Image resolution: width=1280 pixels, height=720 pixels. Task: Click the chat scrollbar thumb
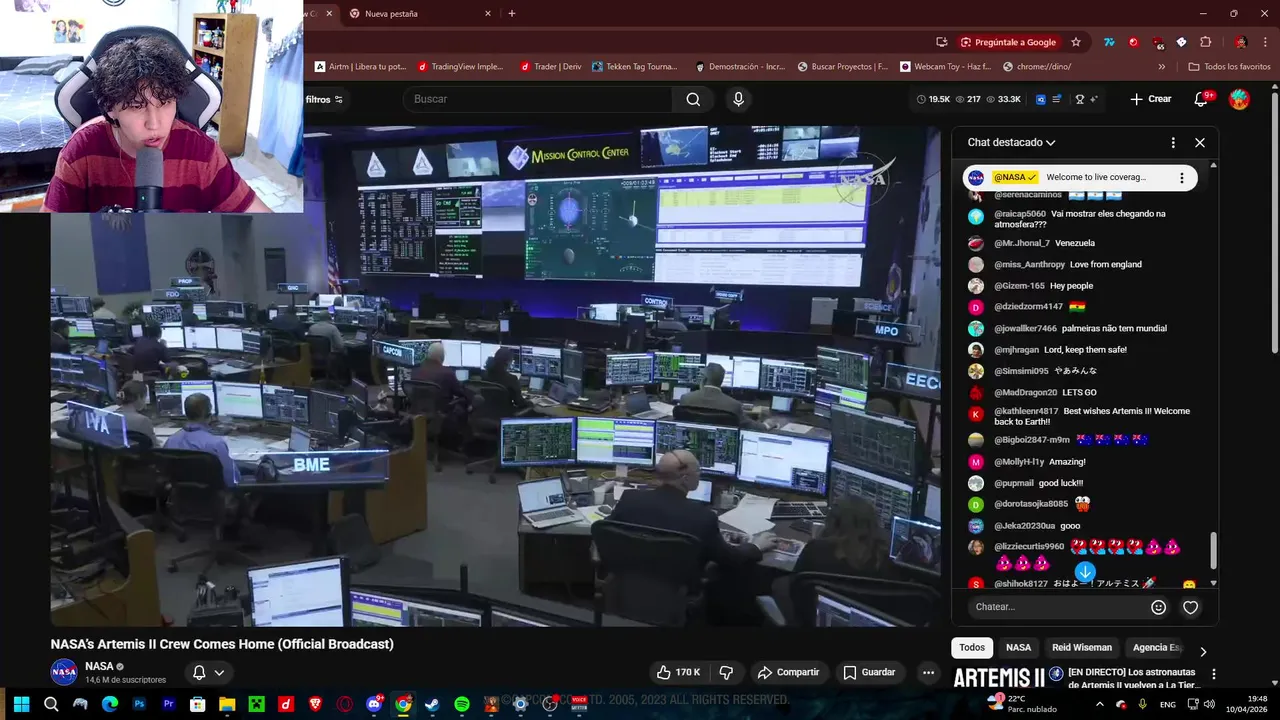1214,549
